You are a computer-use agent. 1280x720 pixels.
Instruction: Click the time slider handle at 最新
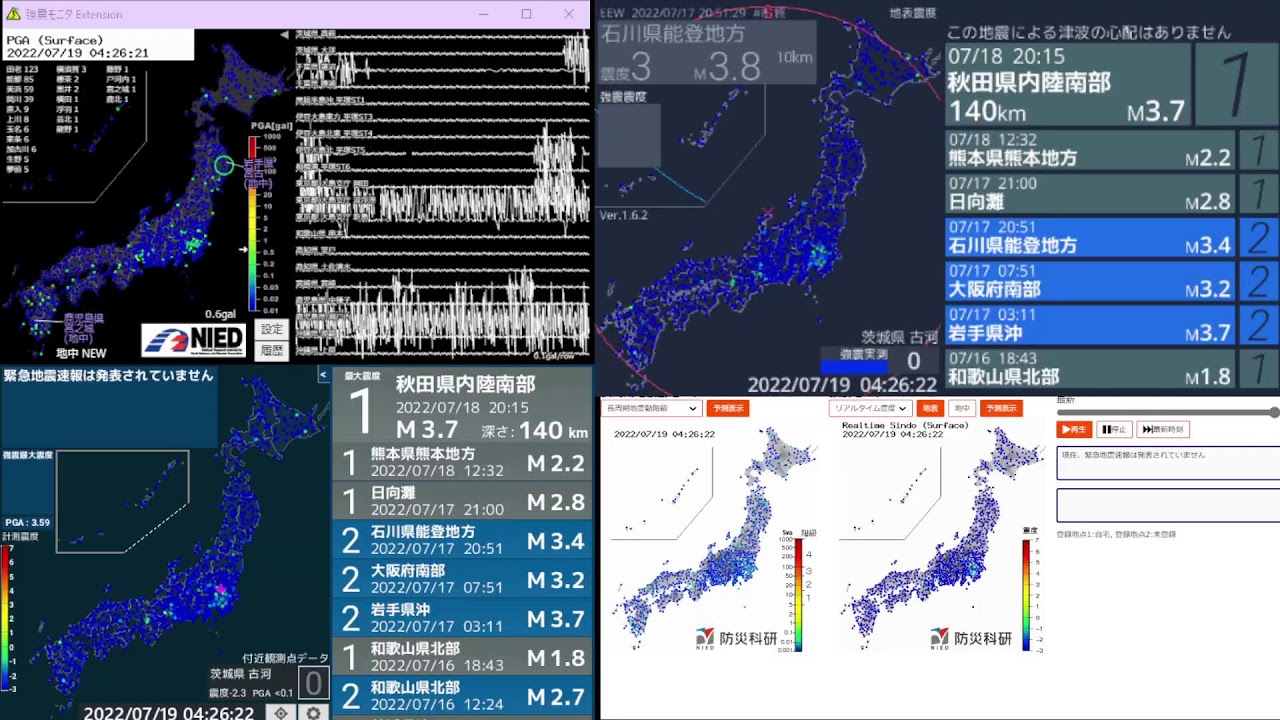pyautogui.click(x=1274, y=412)
